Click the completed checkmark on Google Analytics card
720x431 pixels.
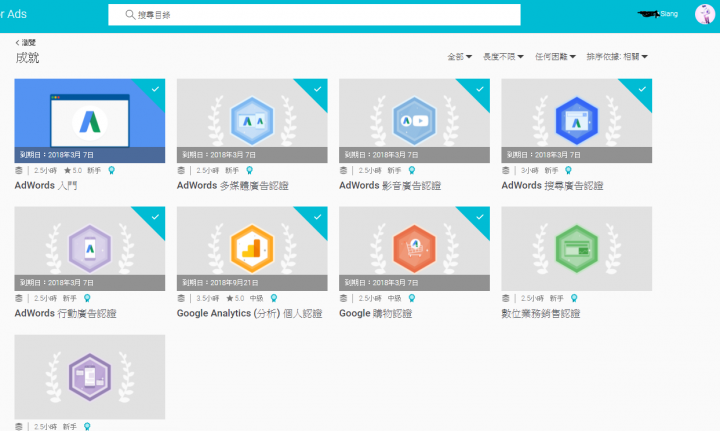click(x=318, y=217)
